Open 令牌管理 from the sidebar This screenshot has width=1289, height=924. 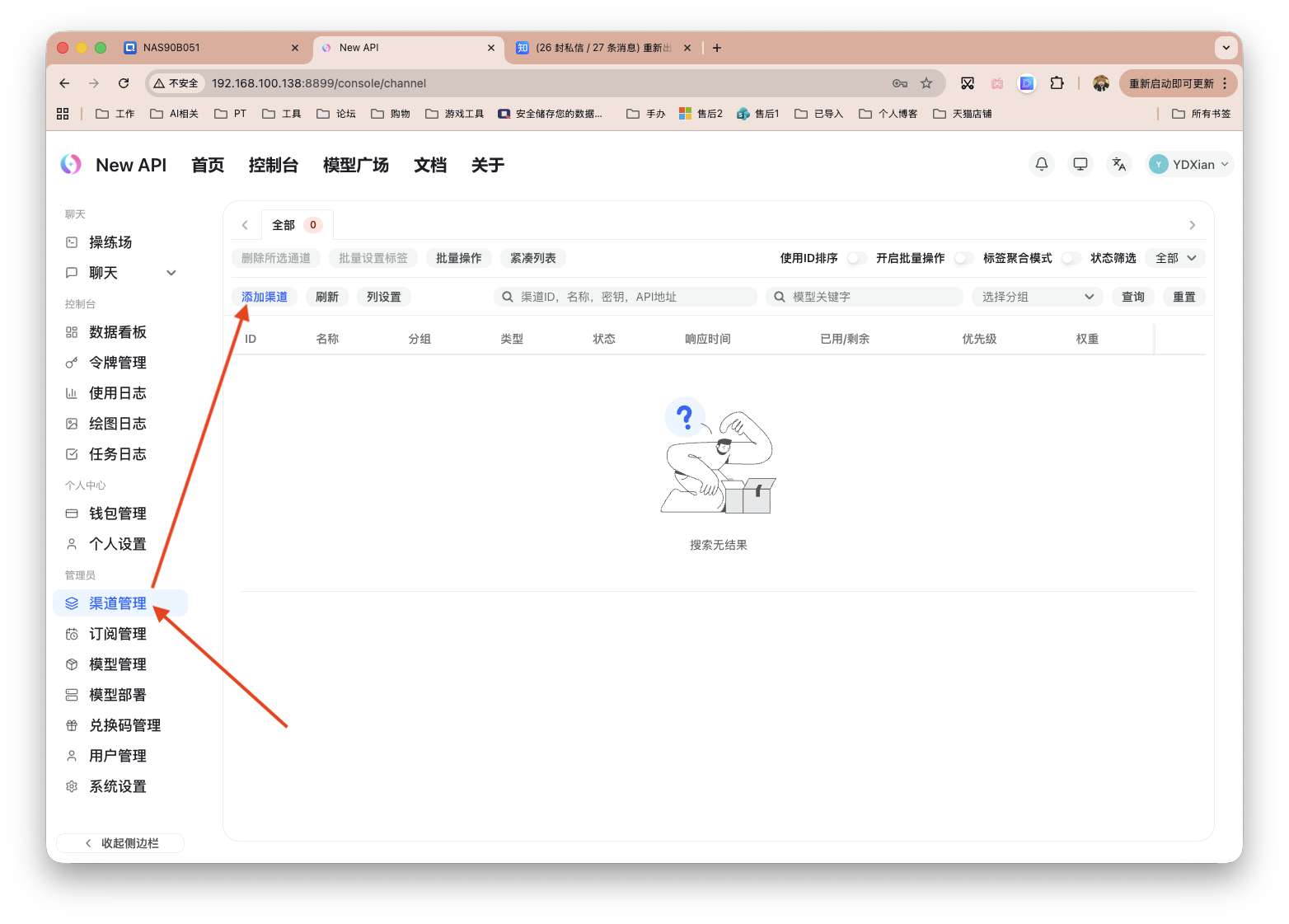pyautogui.click(x=118, y=362)
